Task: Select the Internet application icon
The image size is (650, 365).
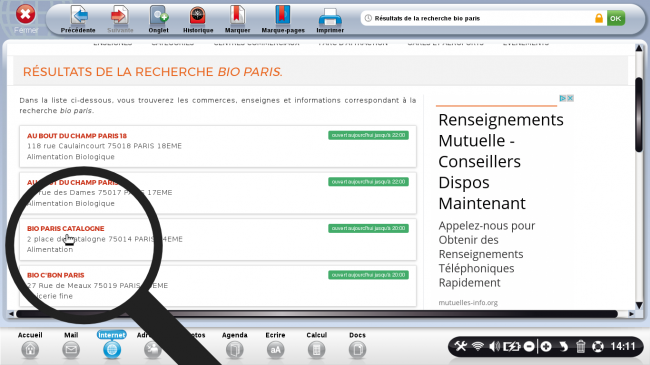Action: click(112, 345)
